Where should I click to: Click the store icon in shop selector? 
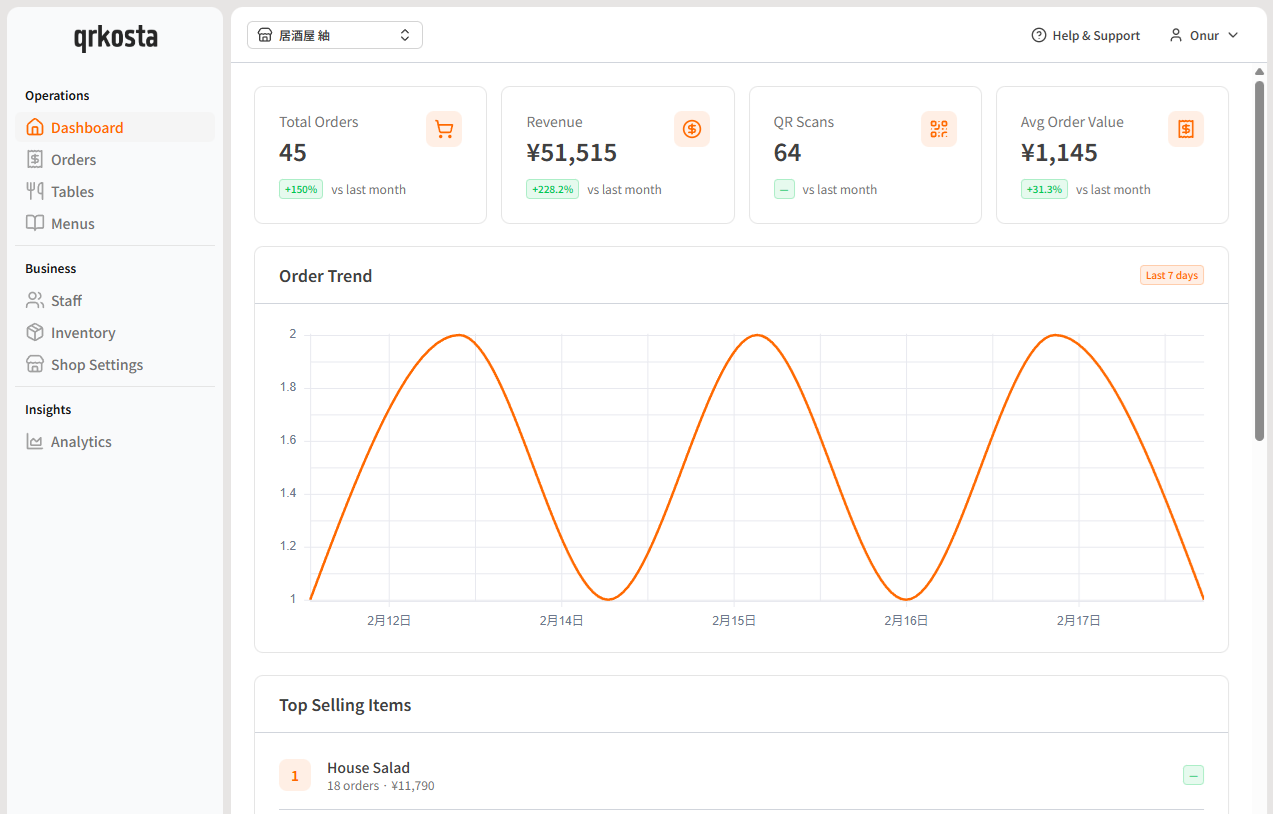[265, 35]
